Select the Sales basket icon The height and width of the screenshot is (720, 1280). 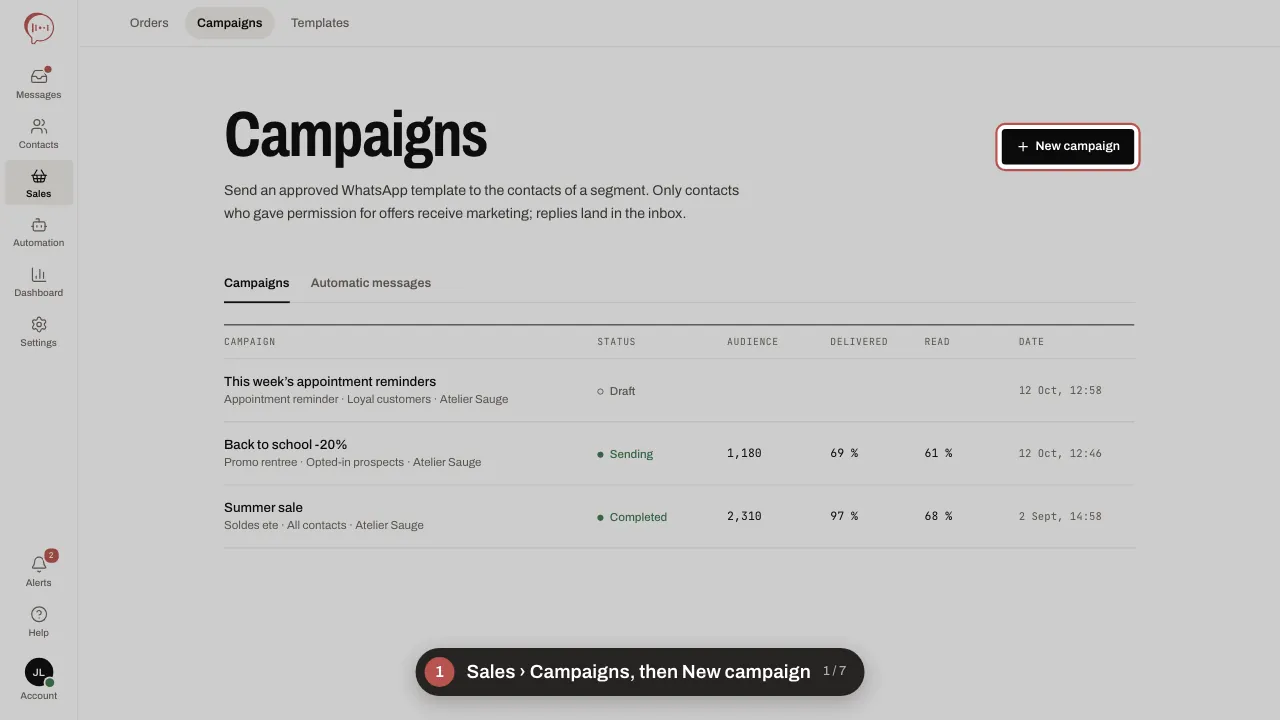(39, 176)
